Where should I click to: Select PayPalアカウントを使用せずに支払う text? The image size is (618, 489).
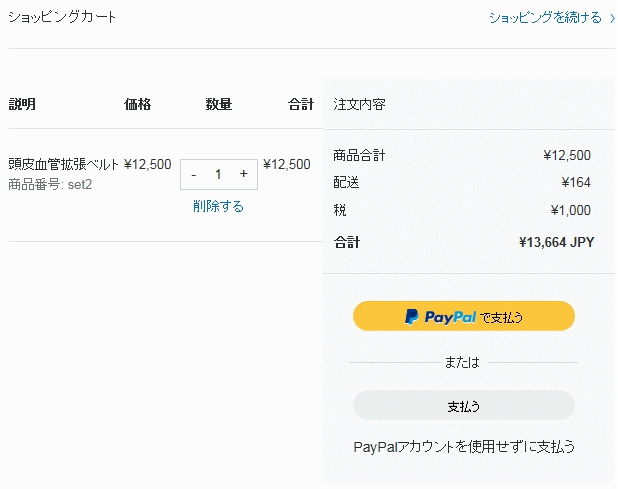464,447
